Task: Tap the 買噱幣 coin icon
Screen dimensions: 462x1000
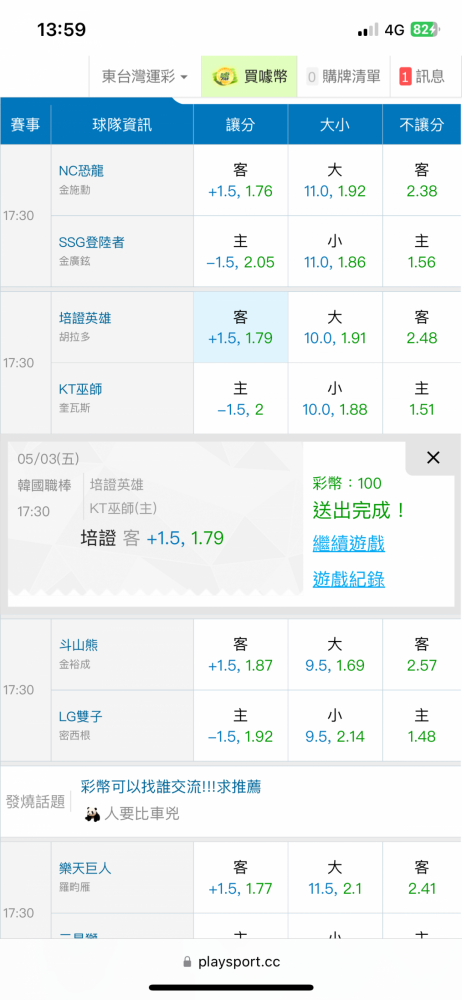Action: (x=225, y=77)
